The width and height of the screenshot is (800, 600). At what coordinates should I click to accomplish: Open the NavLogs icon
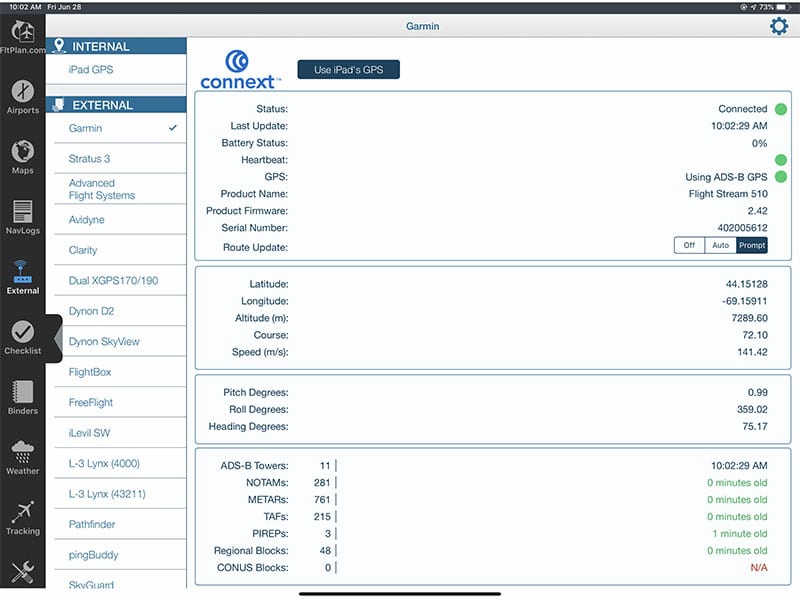tap(22, 211)
